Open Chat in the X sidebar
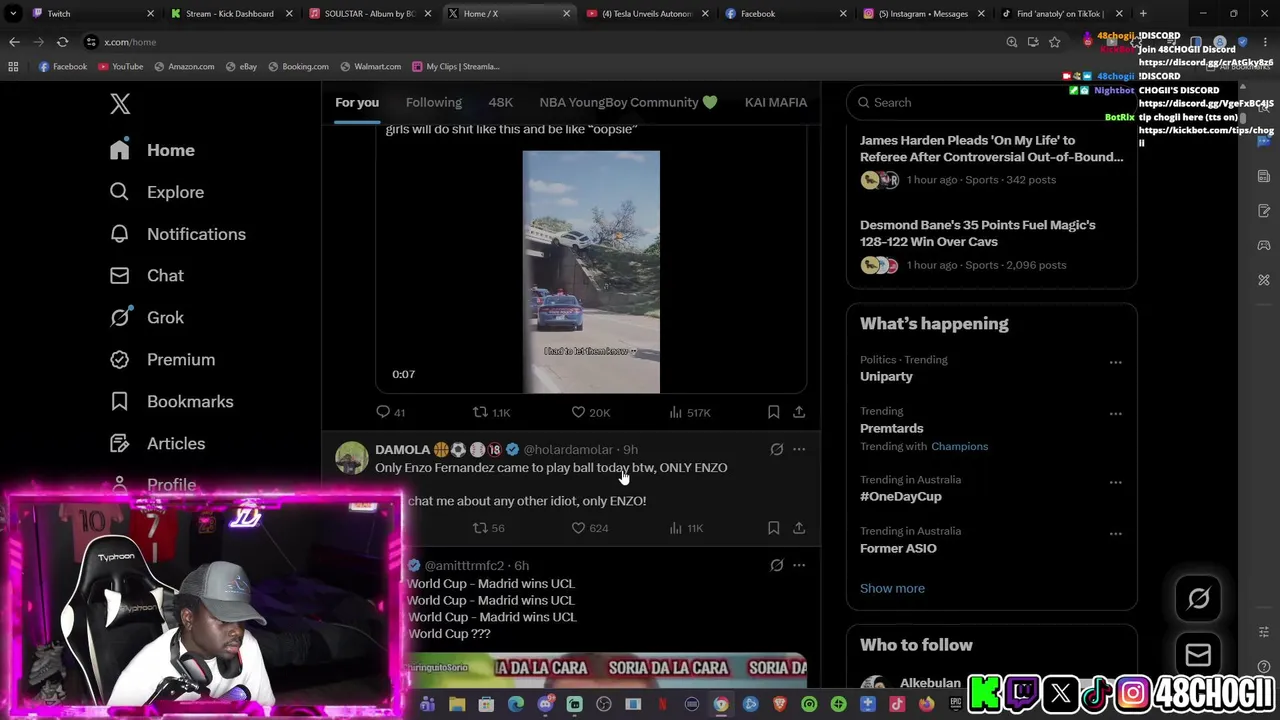 147,276
